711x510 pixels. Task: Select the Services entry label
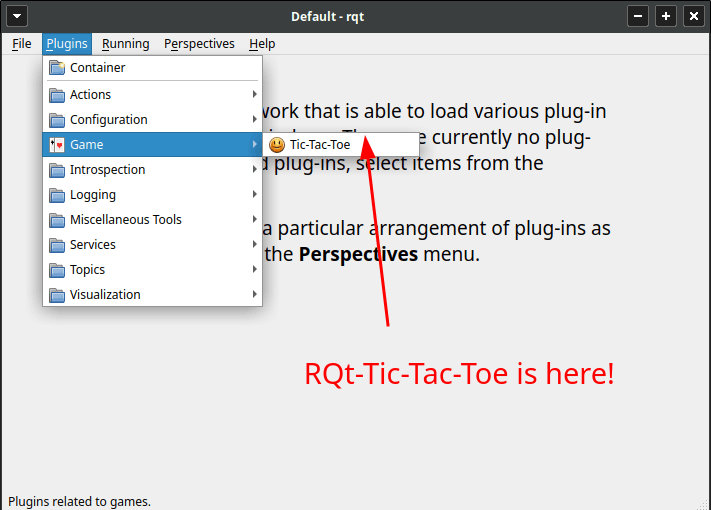click(x=93, y=245)
